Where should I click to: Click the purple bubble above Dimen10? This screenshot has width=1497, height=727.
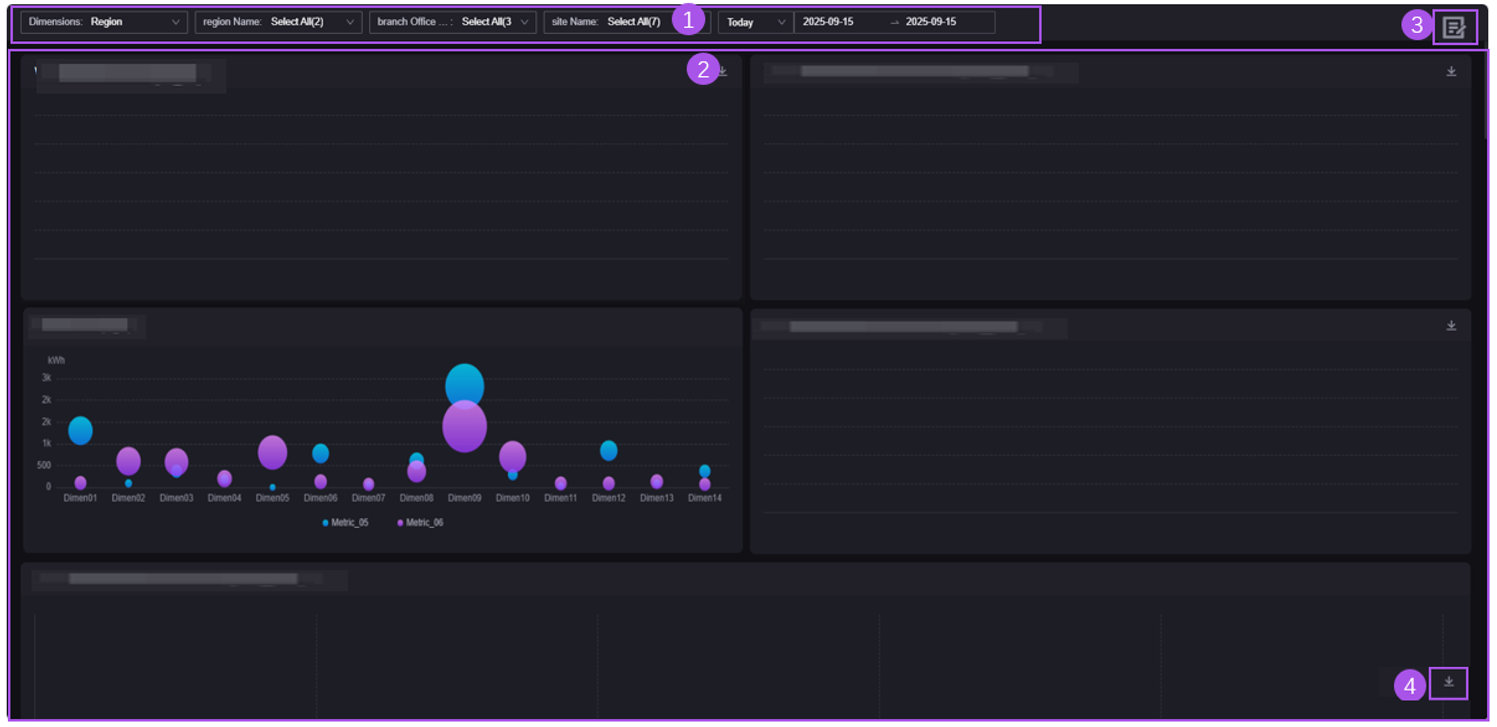pyautogui.click(x=513, y=456)
